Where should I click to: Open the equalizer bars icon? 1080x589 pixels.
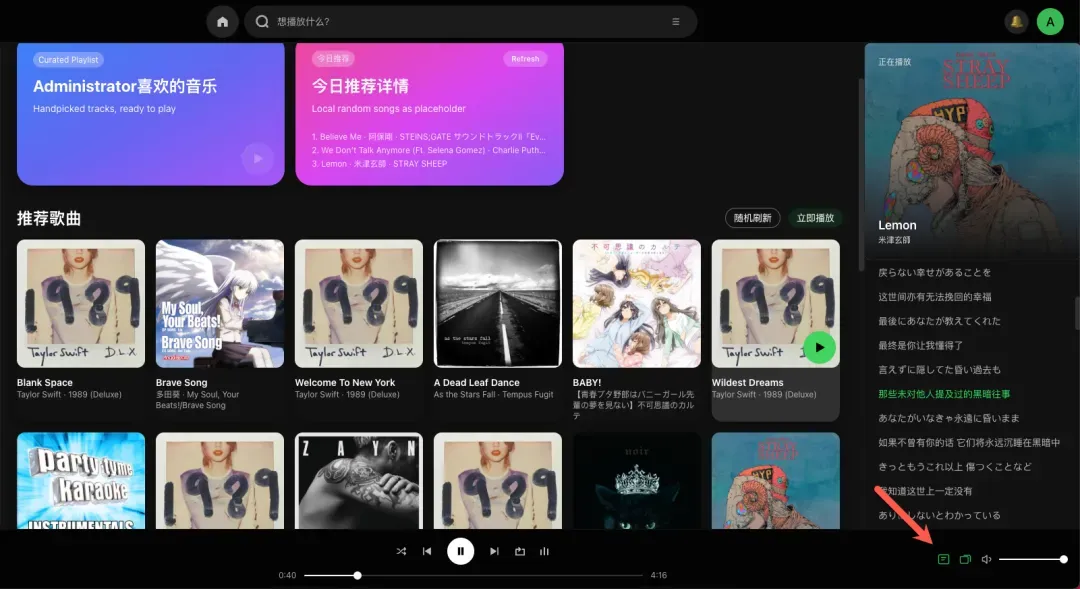pos(545,551)
